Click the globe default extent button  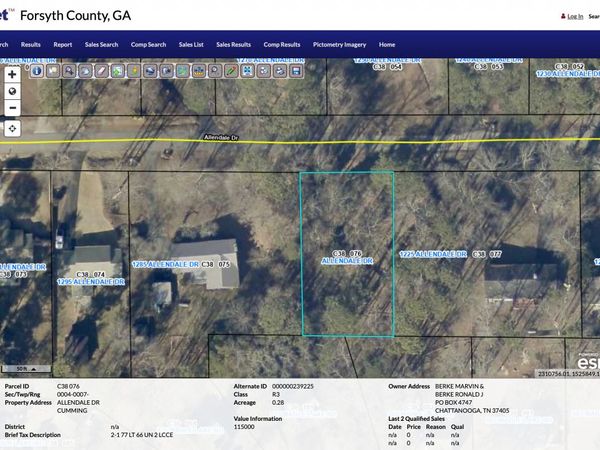(12, 91)
